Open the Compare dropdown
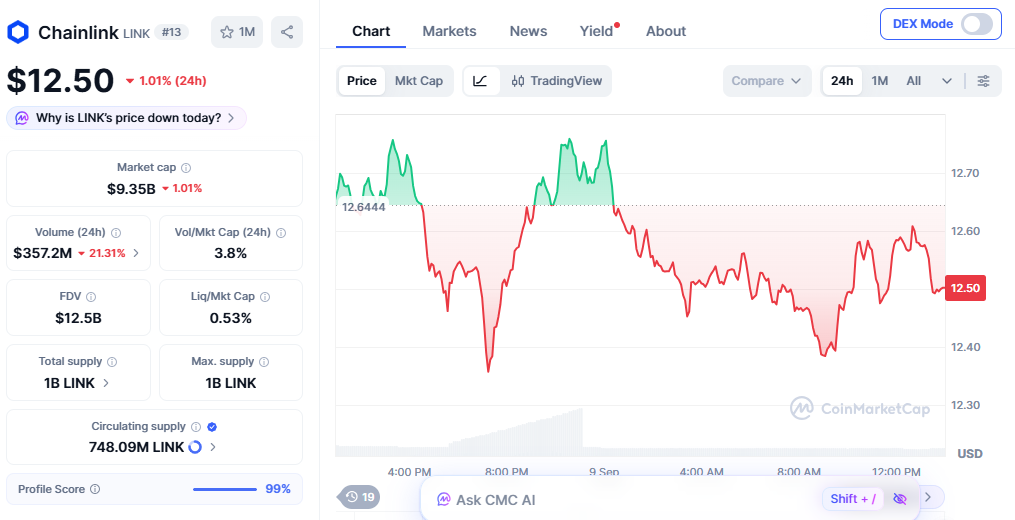1015x520 pixels. [x=767, y=81]
